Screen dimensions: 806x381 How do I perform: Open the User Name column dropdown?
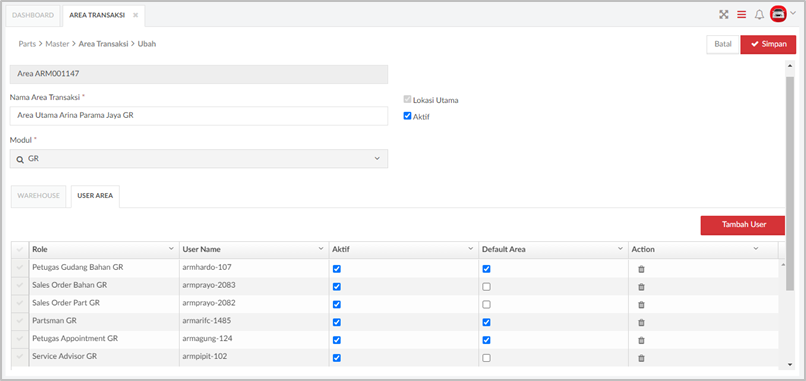pos(321,249)
